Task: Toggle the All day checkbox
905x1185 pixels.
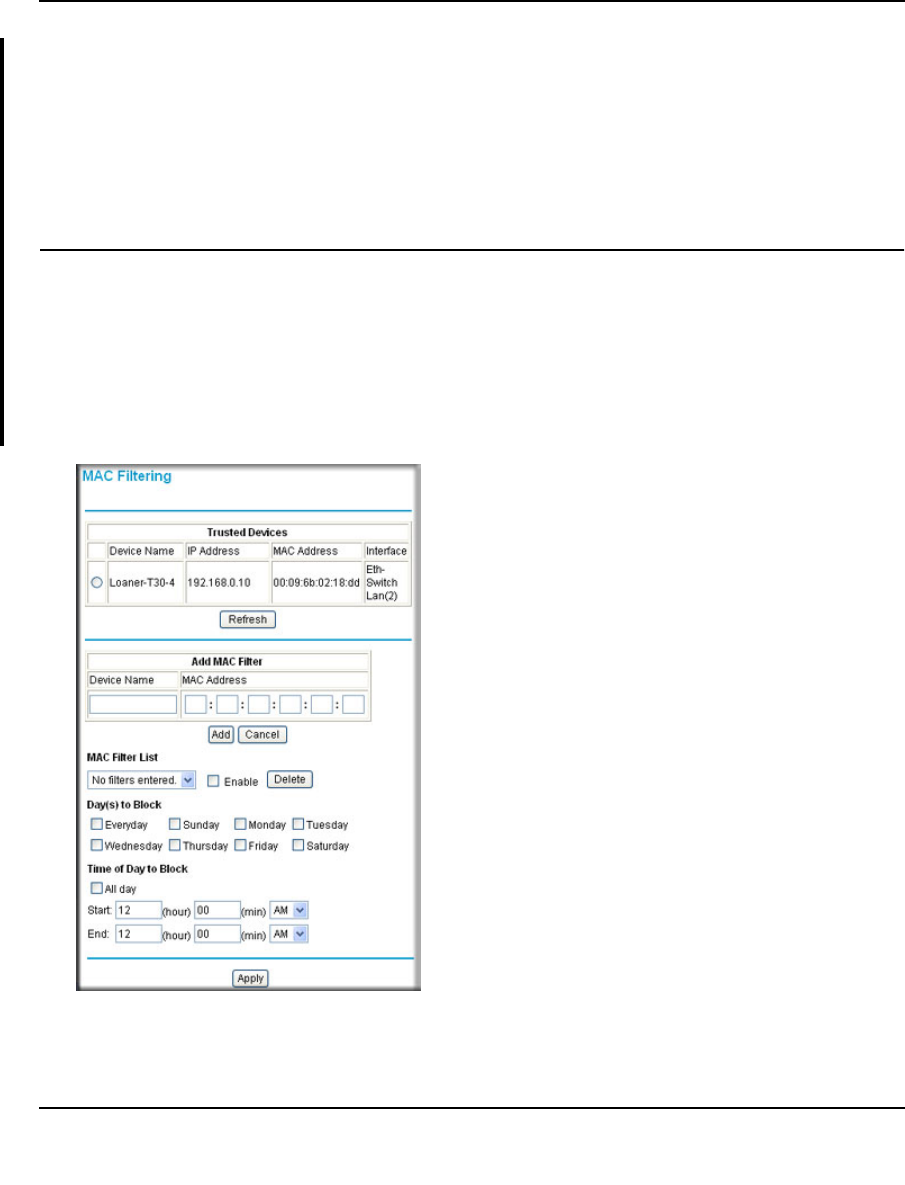Action: click(x=97, y=888)
